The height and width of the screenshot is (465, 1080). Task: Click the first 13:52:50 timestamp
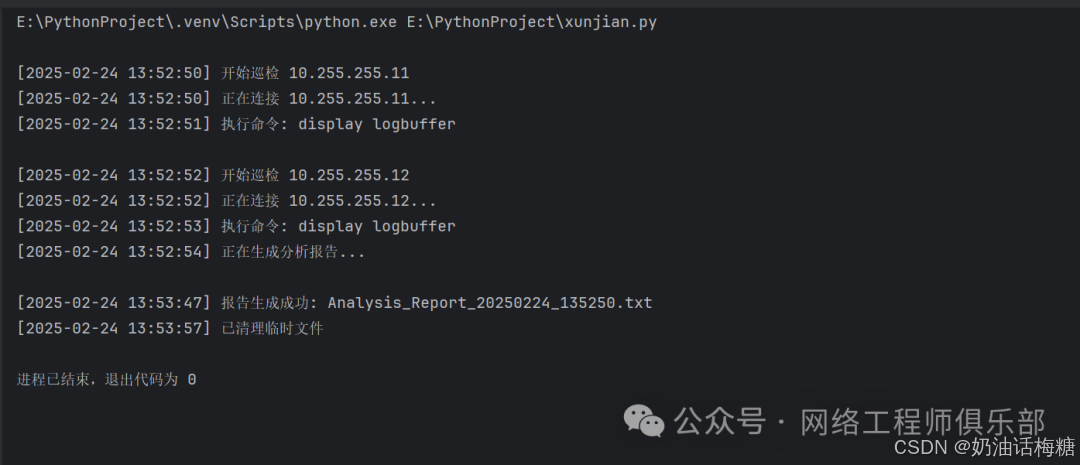point(165,73)
